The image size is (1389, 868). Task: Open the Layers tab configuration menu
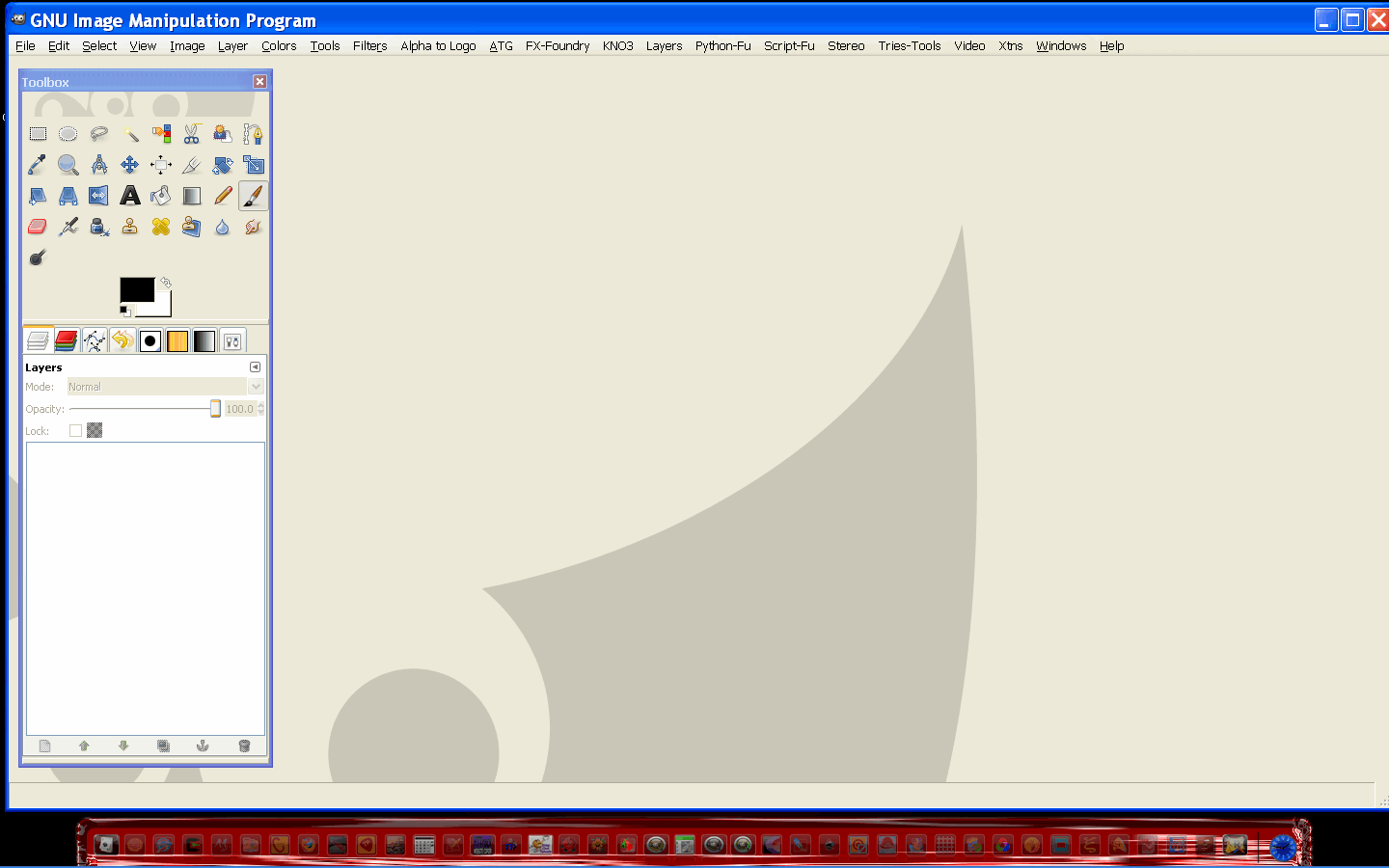pos(255,367)
